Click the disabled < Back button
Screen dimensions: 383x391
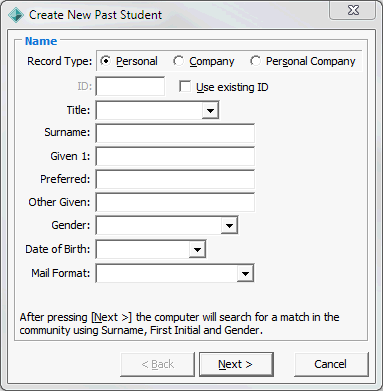click(157, 364)
